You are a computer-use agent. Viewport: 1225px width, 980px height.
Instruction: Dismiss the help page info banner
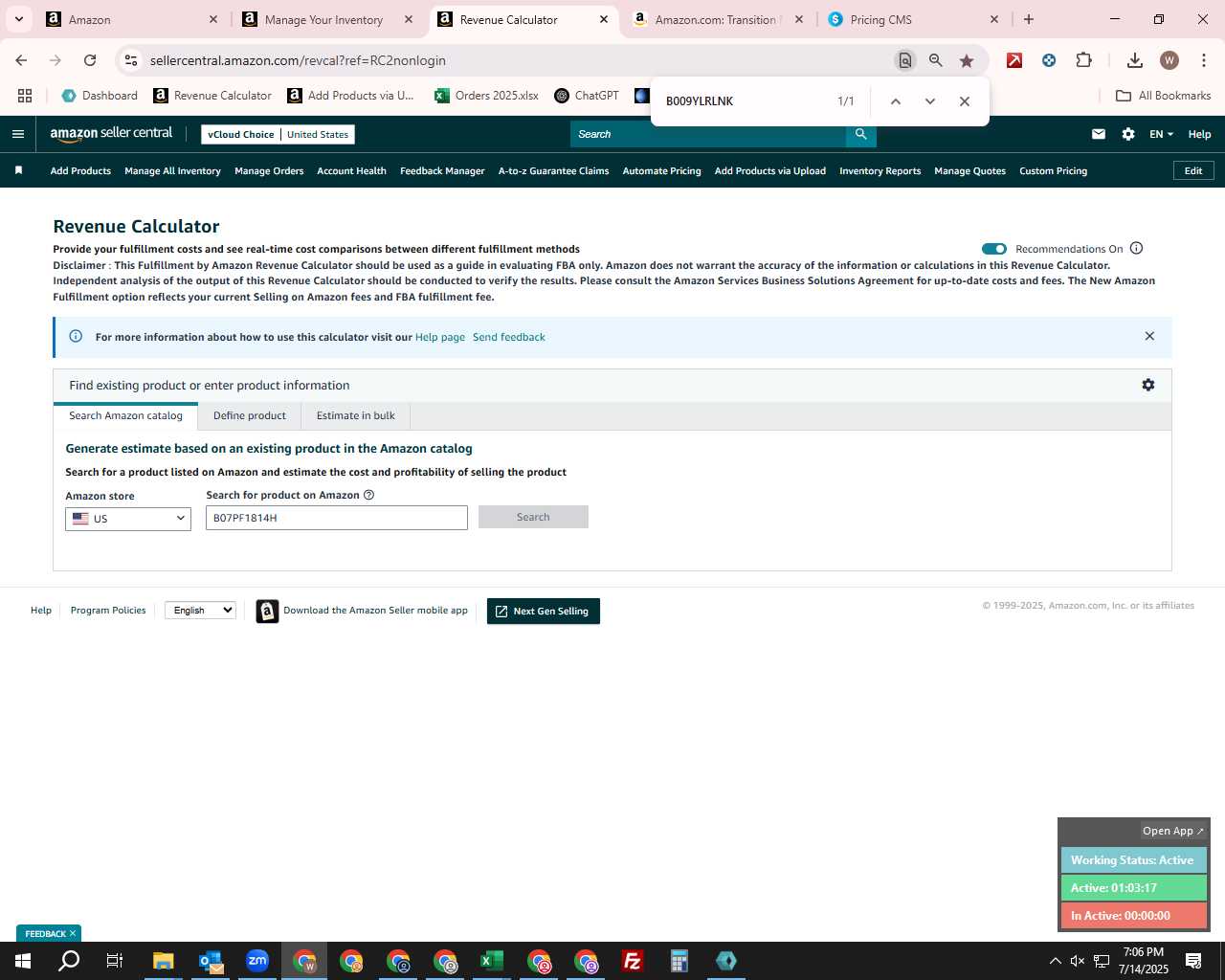pyautogui.click(x=1149, y=336)
